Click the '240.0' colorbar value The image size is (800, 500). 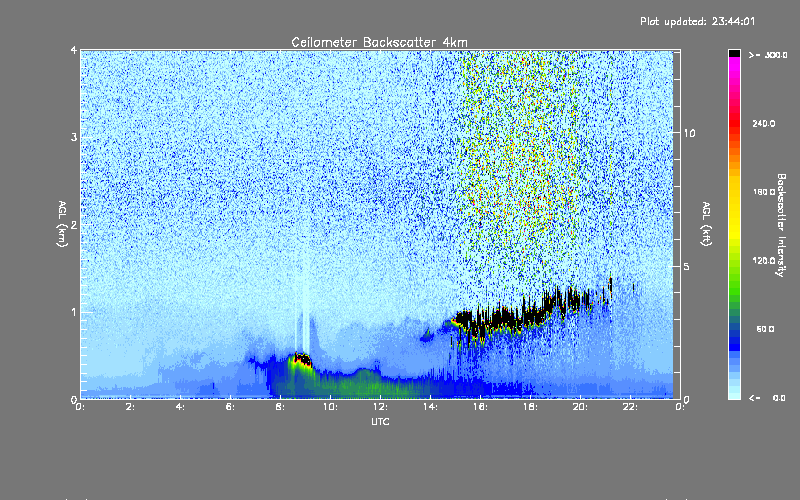(x=764, y=124)
